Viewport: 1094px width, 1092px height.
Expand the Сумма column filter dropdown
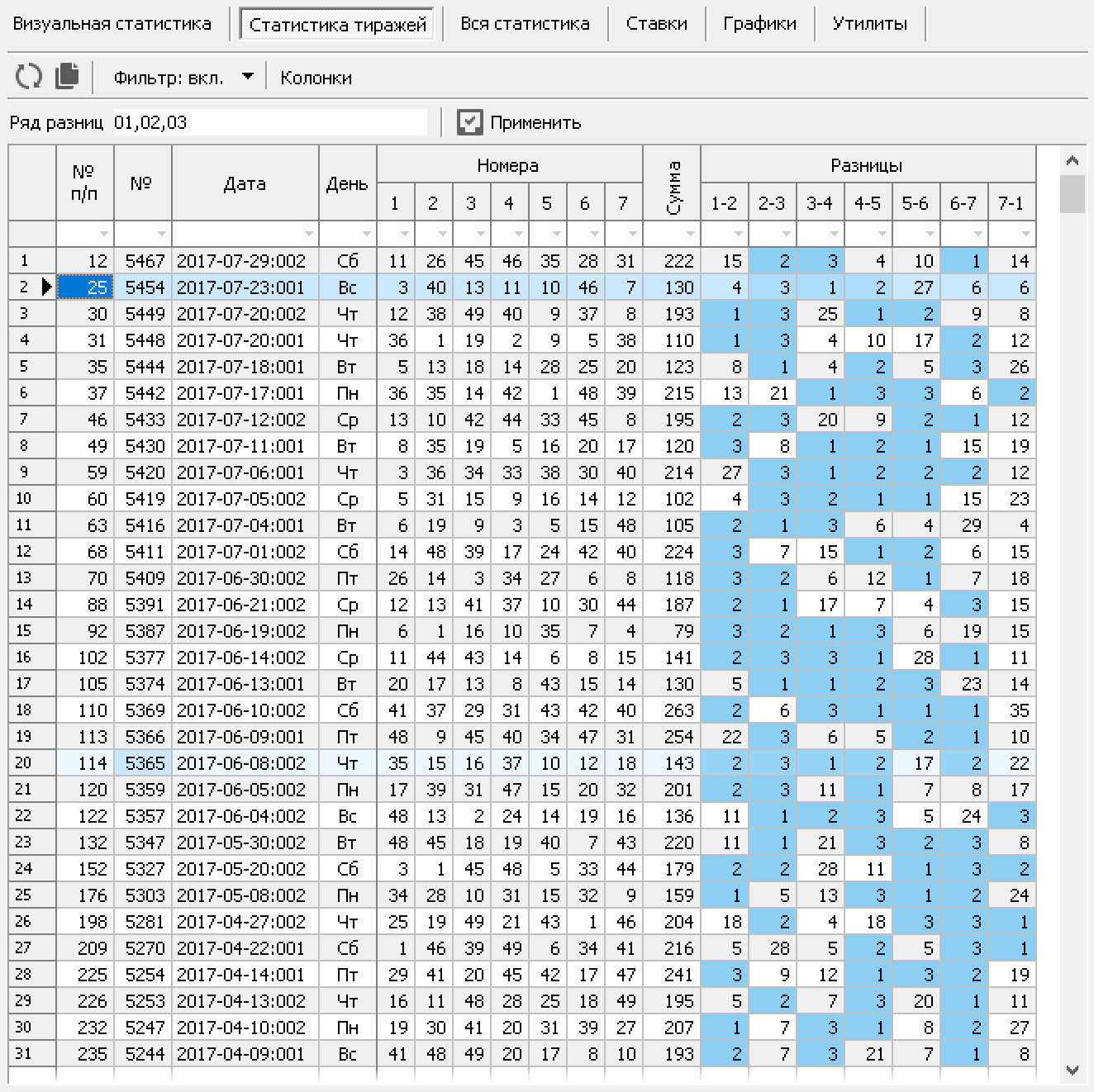click(x=690, y=234)
